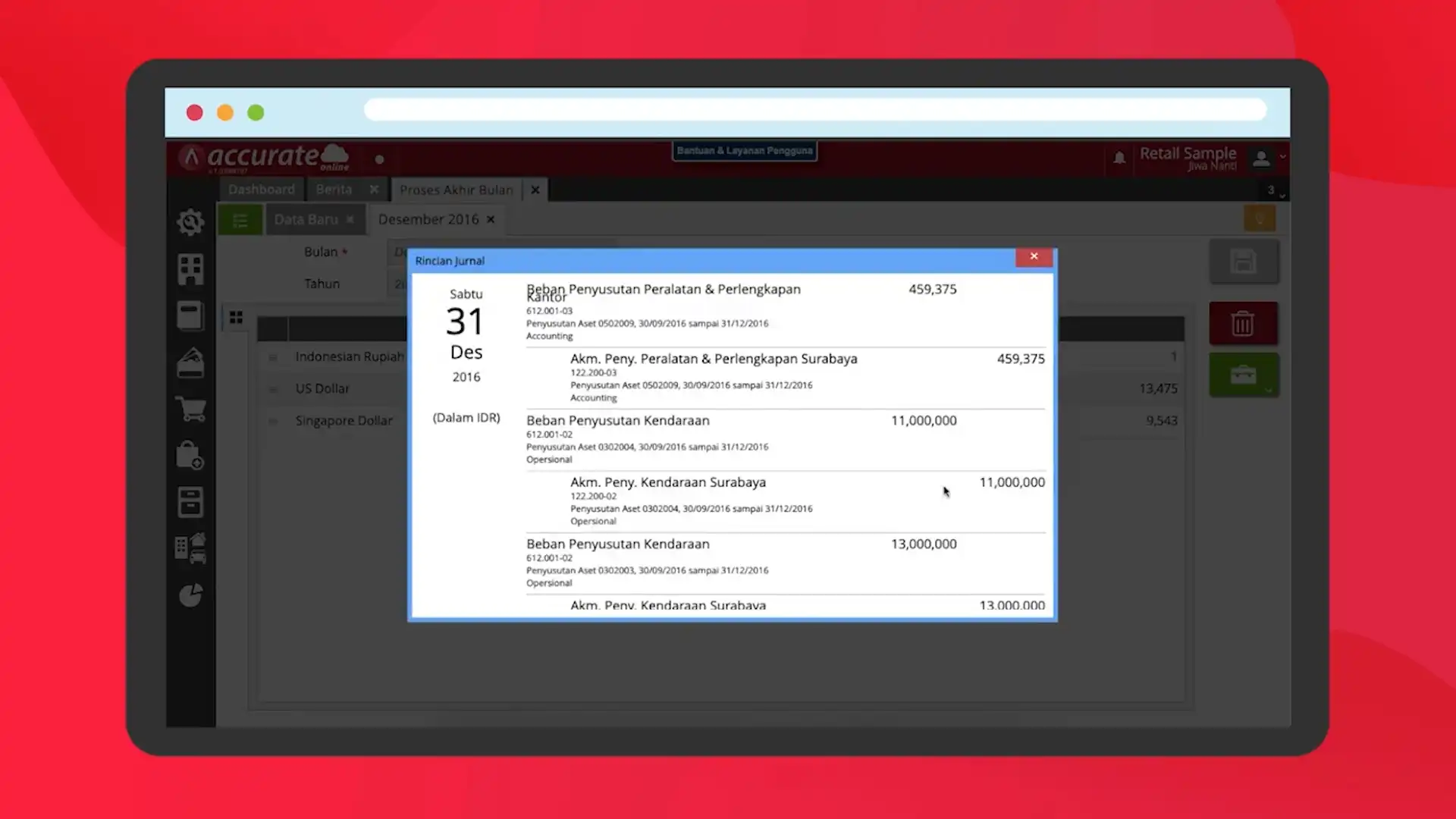Expand the user account dropdown arrow
The image size is (1456, 819).
pos(1282,157)
